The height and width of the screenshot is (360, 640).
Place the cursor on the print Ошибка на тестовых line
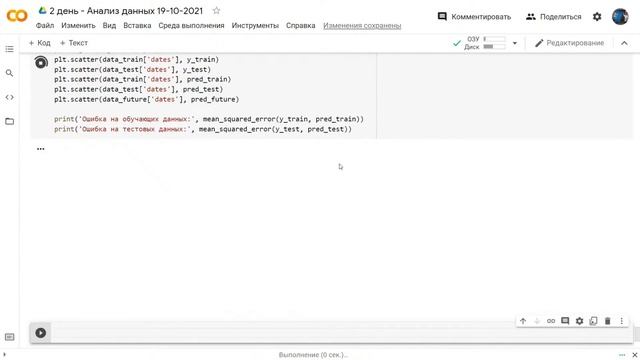203,129
